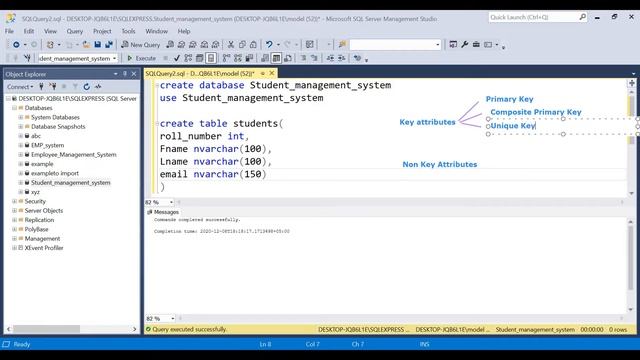Click the Primary Key annotation text
The height and width of the screenshot is (360, 640).
coord(509,99)
